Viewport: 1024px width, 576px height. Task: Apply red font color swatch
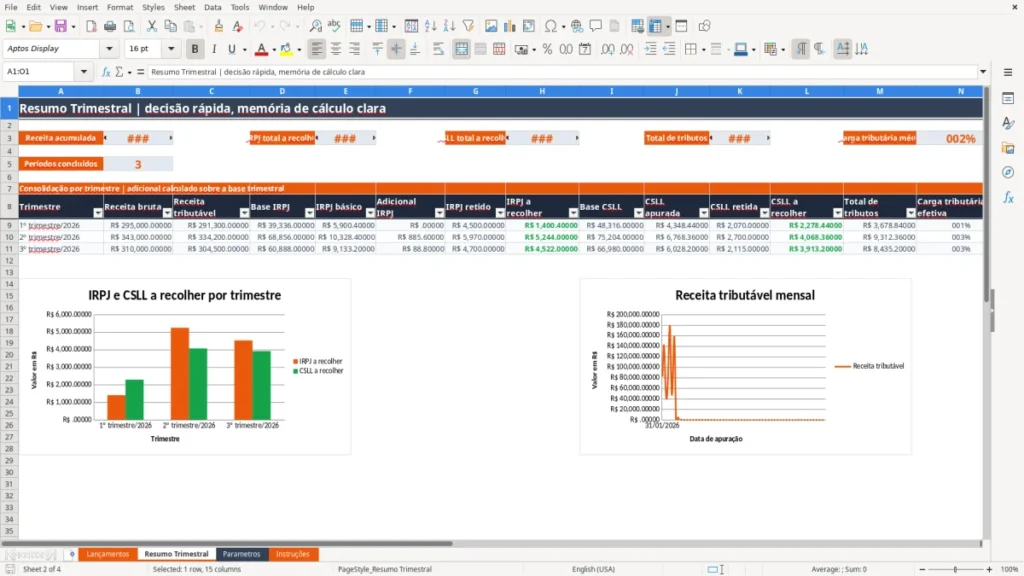coord(261,49)
